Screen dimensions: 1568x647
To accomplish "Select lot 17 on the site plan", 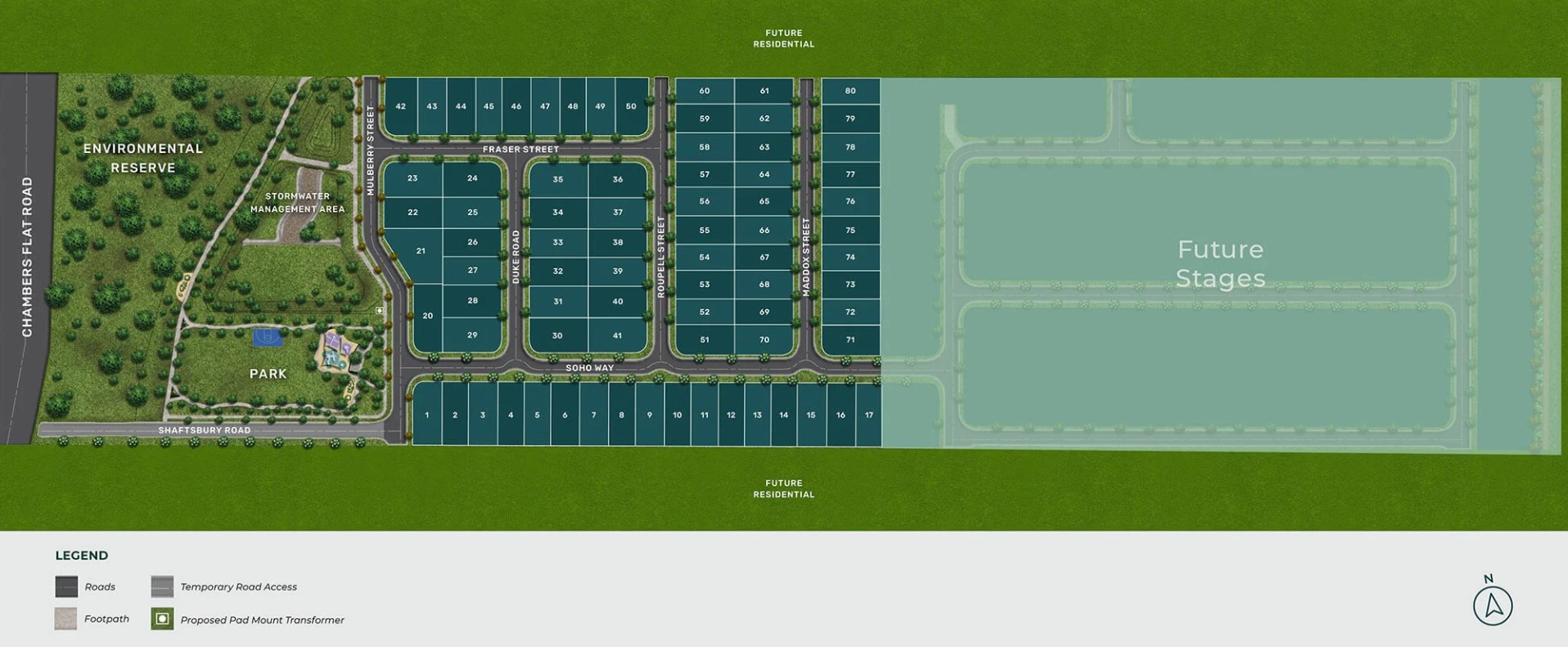I will pyautogui.click(x=868, y=415).
